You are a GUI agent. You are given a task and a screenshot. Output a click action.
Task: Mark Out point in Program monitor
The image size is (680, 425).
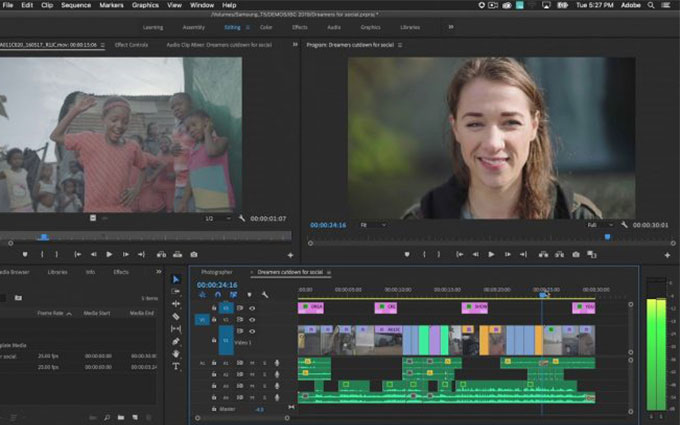[438, 255]
